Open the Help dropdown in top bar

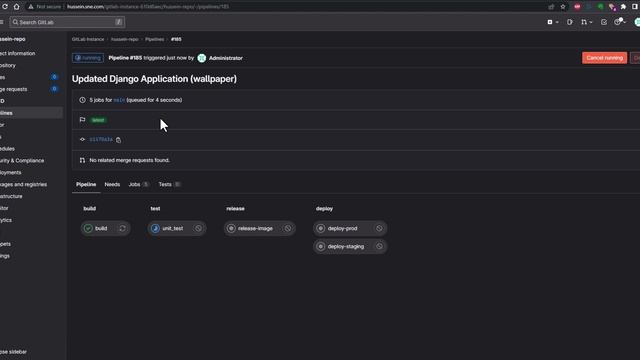pyautogui.click(x=620, y=22)
